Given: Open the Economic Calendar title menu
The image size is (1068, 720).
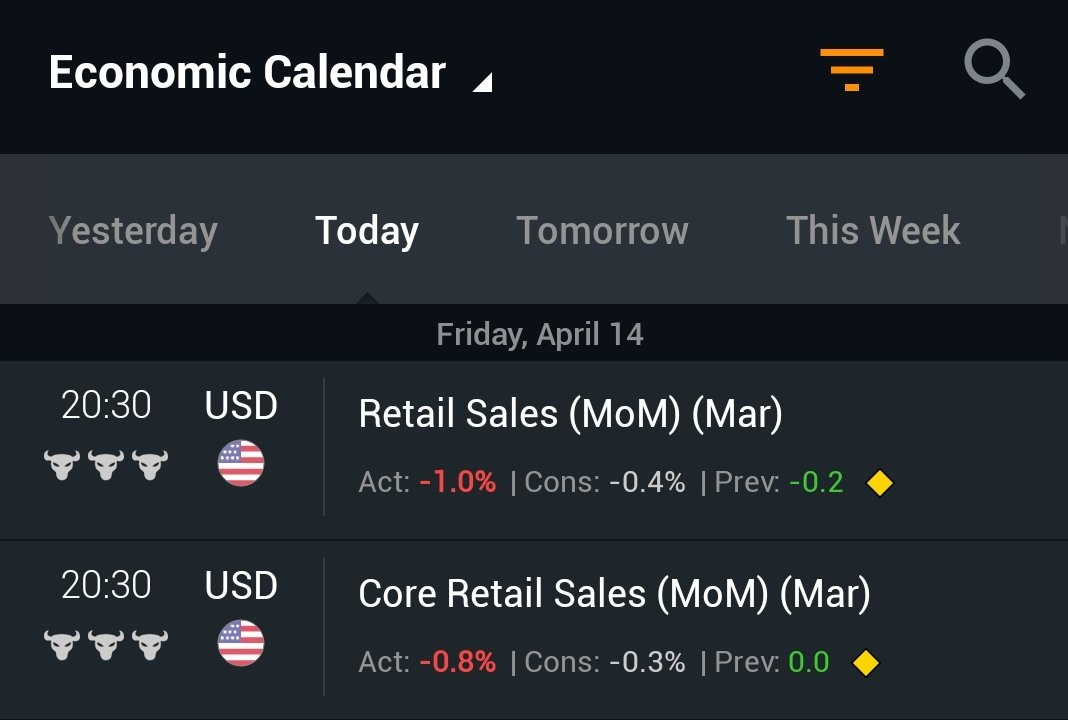Looking at the screenshot, I should pyautogui.click(x=247, y=73).
